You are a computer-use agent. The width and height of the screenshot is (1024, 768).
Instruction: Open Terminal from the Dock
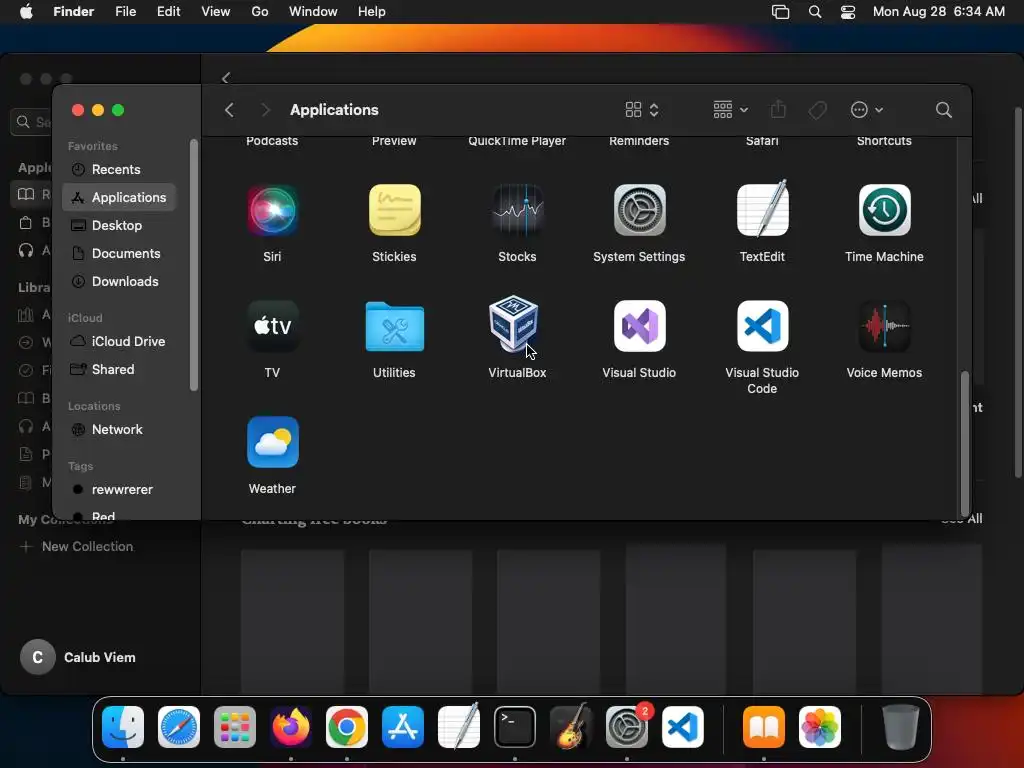click(x=515, y=727)
